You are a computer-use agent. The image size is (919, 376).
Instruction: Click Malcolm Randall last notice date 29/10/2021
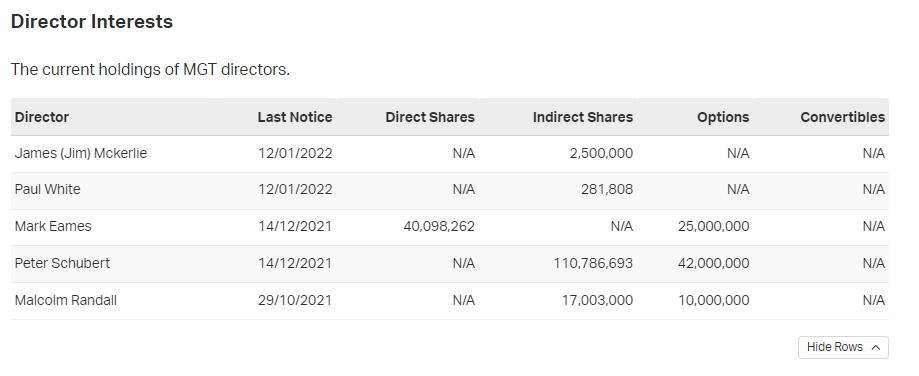click(295, 300)
